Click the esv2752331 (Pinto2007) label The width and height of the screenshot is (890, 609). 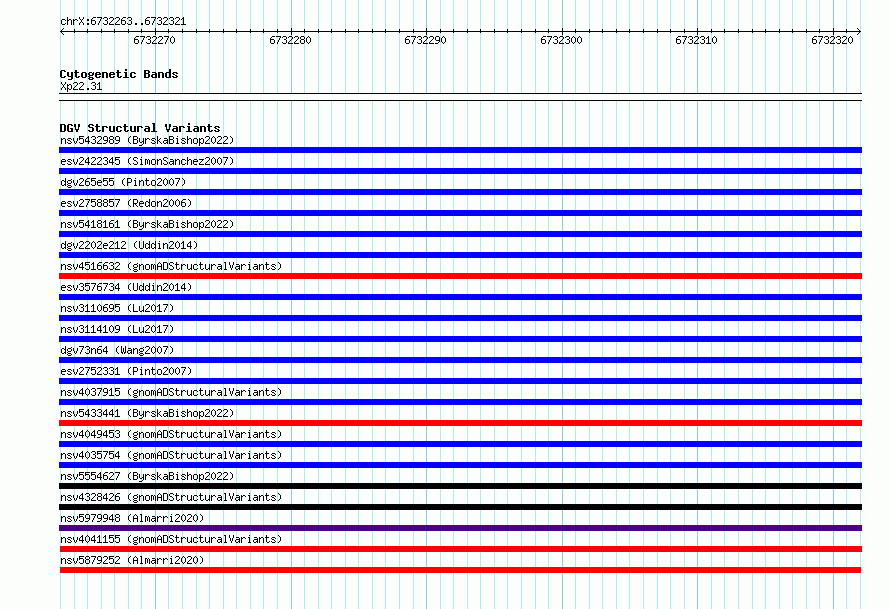click(x=126, y=371)
